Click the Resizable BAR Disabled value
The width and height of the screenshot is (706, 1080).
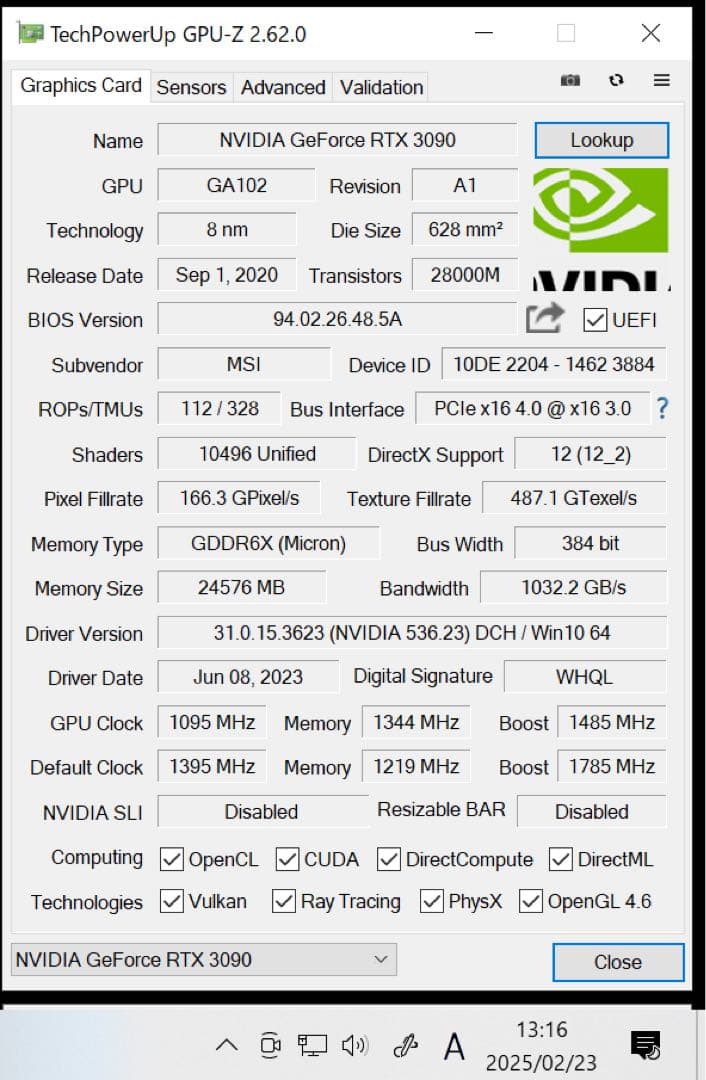(x=592, y=811)
